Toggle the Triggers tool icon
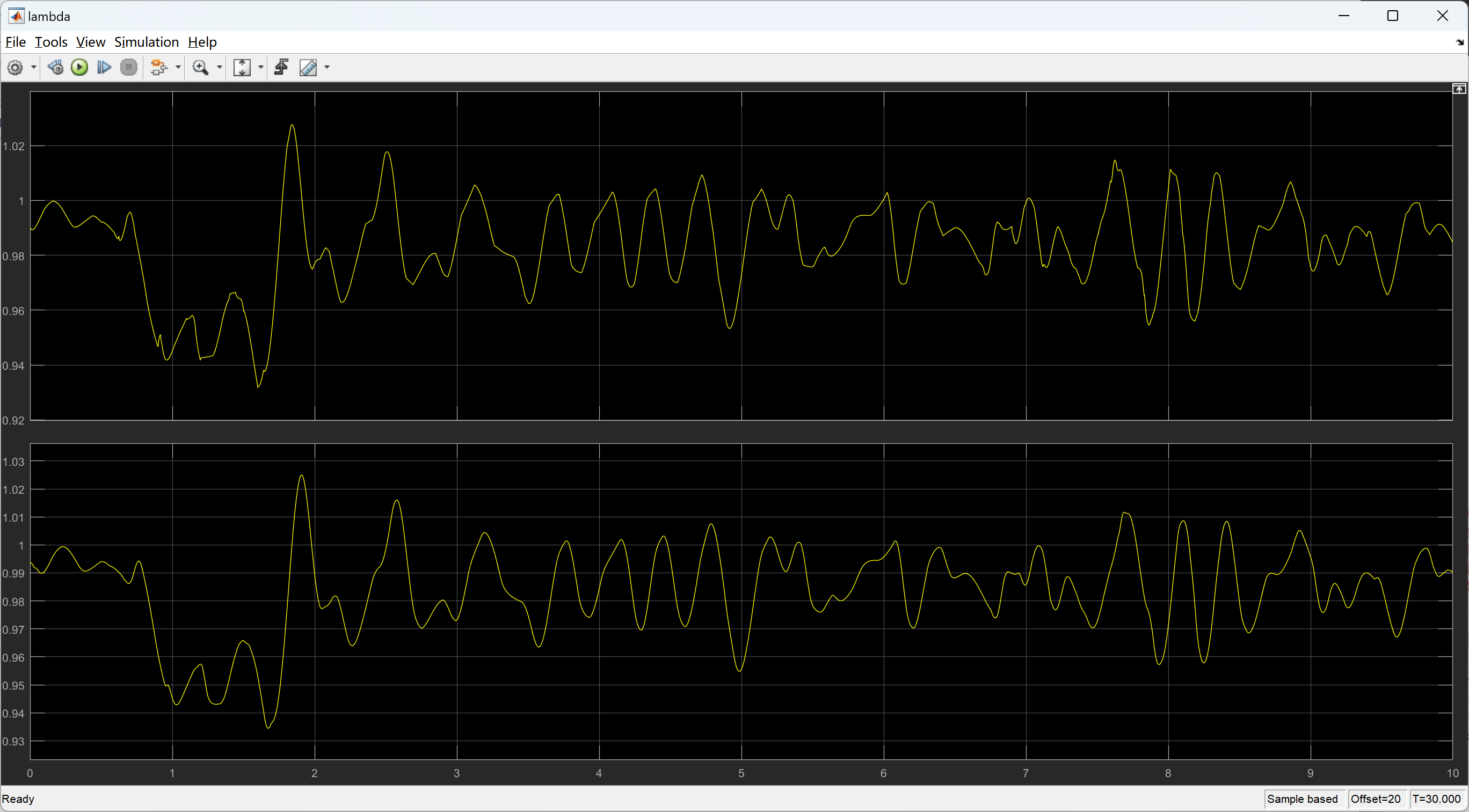This screenshot has height=812, width=1469. tap(281, 68)
